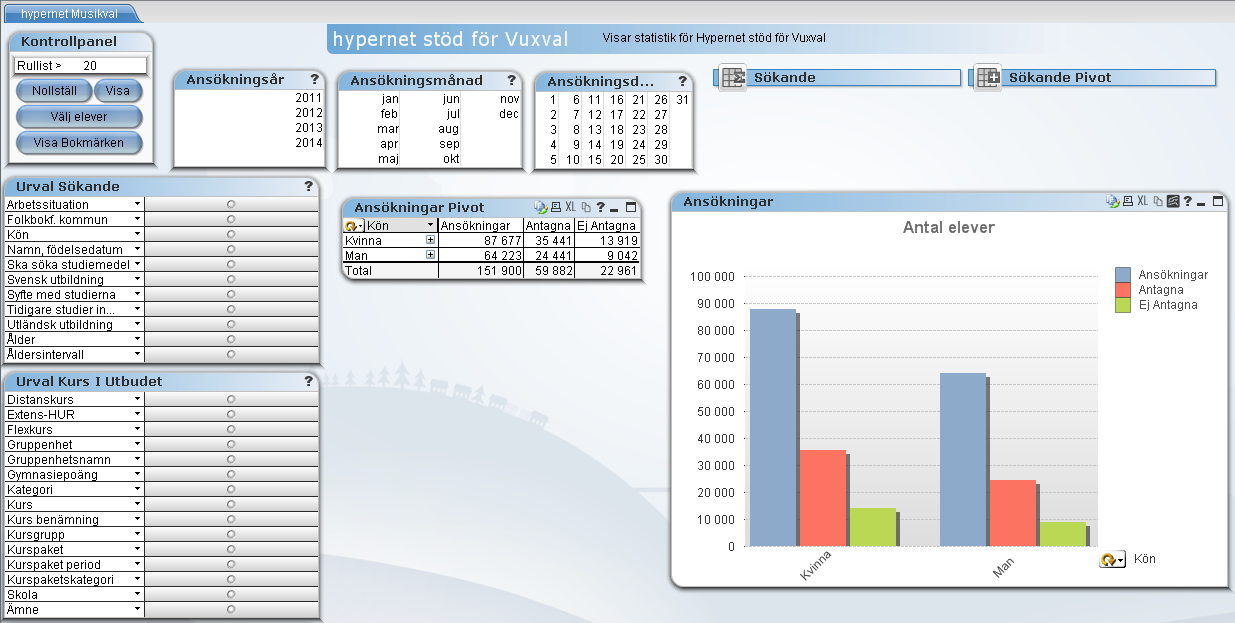Click the first caption icon on Ansökningar chart
1235x623 pixels.
(1112, 201)
